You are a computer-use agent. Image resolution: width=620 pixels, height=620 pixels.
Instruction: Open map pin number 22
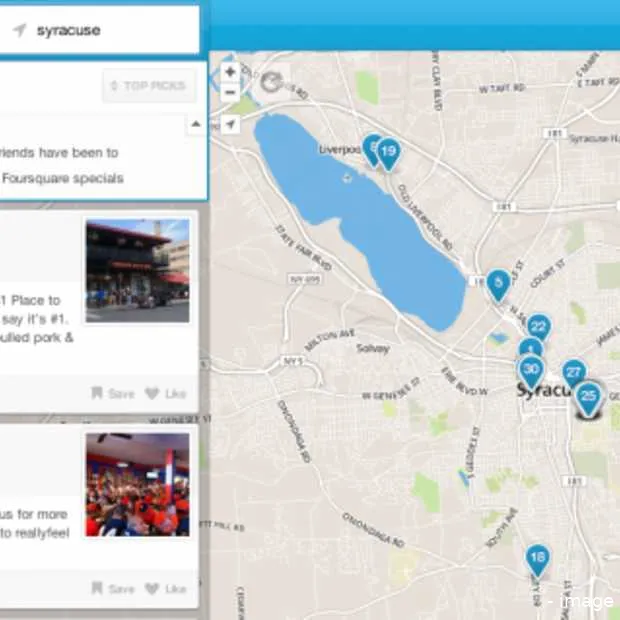[x=539, y=327]
